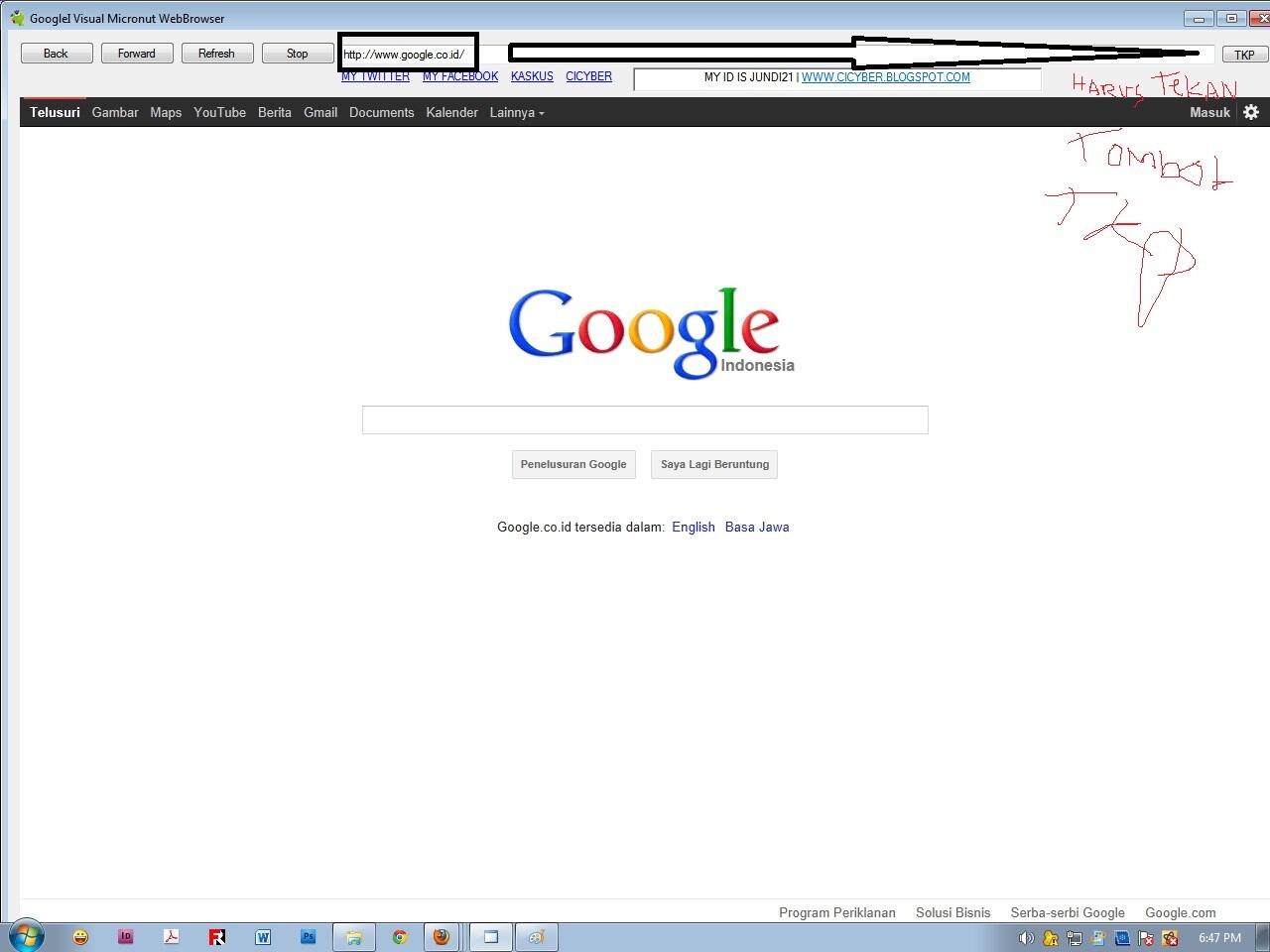Click the Google Indonesia logo
The height and width of the screenshot is (952, 1270).
[x=651, y=334]
